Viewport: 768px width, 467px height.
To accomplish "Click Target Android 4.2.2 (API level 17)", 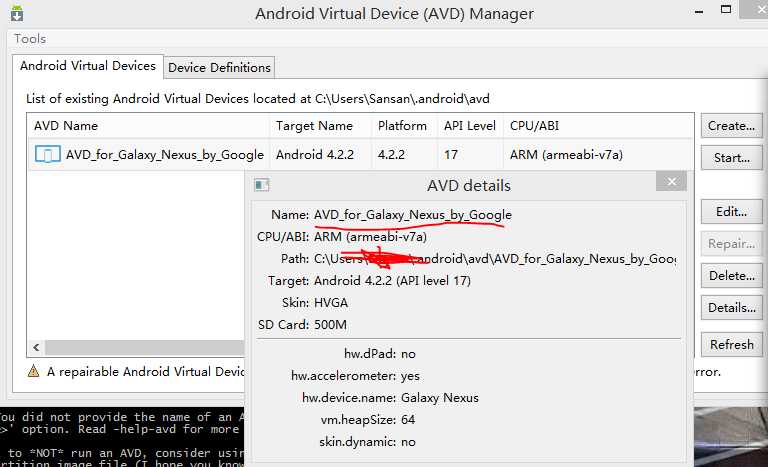I will pos(392,281).
